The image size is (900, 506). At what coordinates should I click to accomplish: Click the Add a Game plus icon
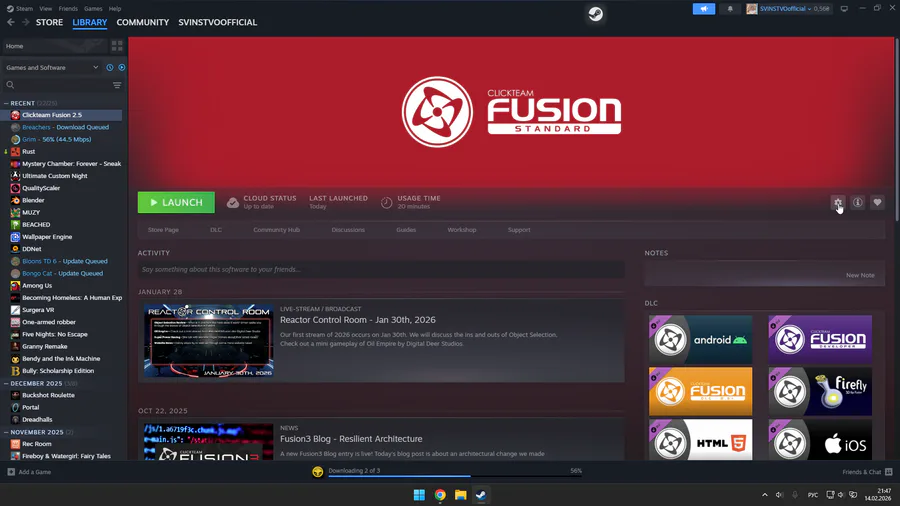[11, 472]
